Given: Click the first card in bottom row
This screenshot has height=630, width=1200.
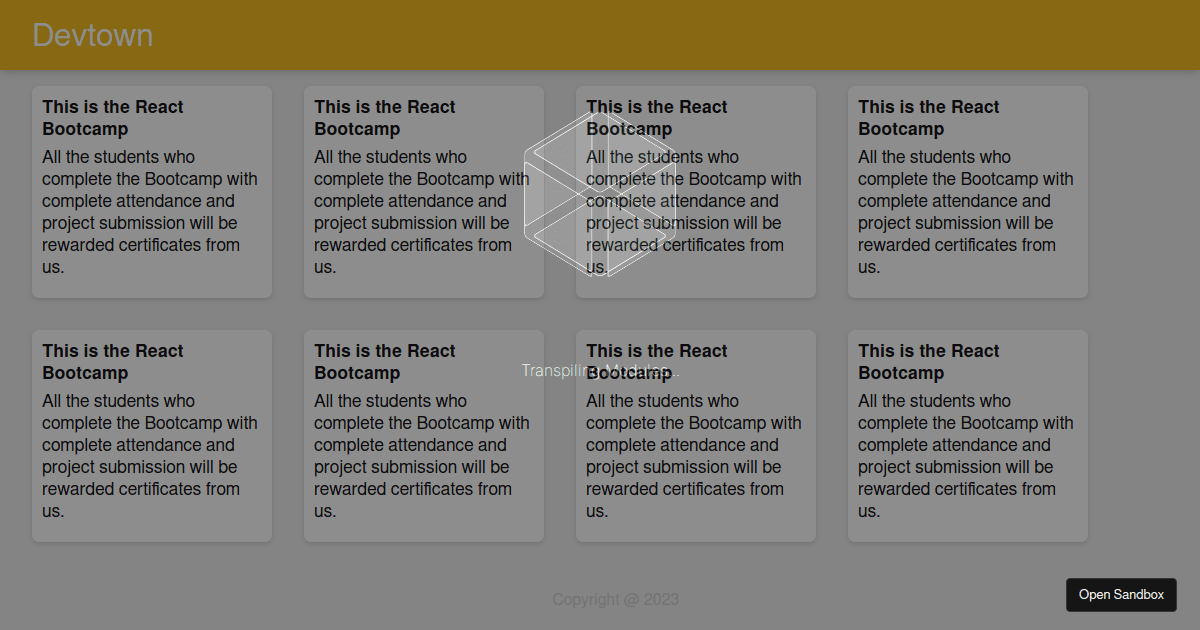Looking at the screenshot, I should coord(151,435).
